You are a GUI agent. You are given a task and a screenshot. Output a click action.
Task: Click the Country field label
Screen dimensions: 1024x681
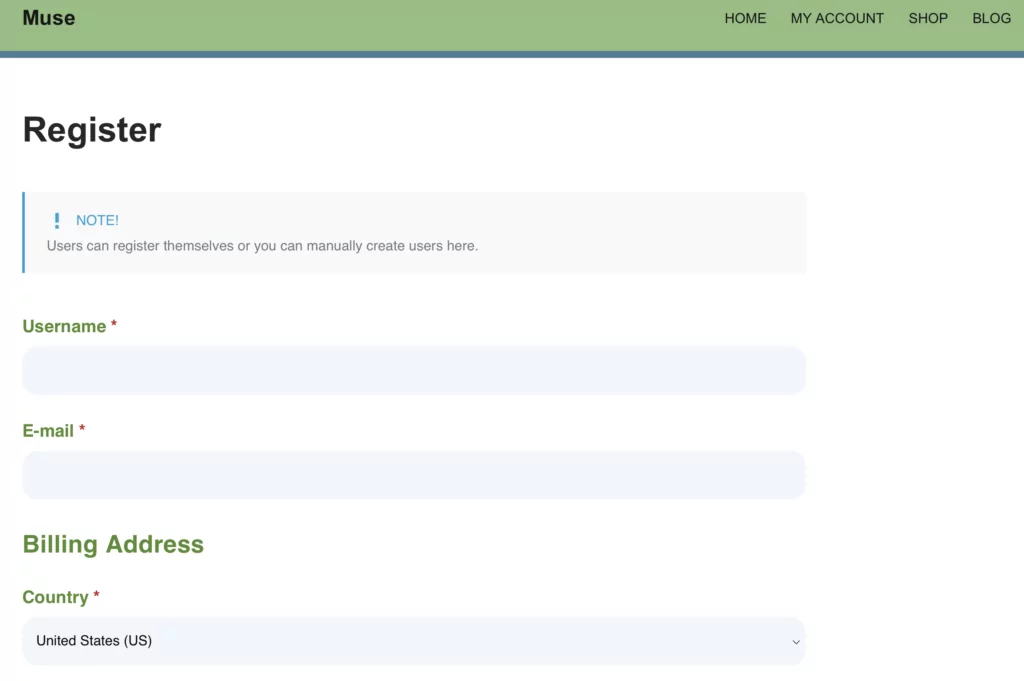click(56, 597)
